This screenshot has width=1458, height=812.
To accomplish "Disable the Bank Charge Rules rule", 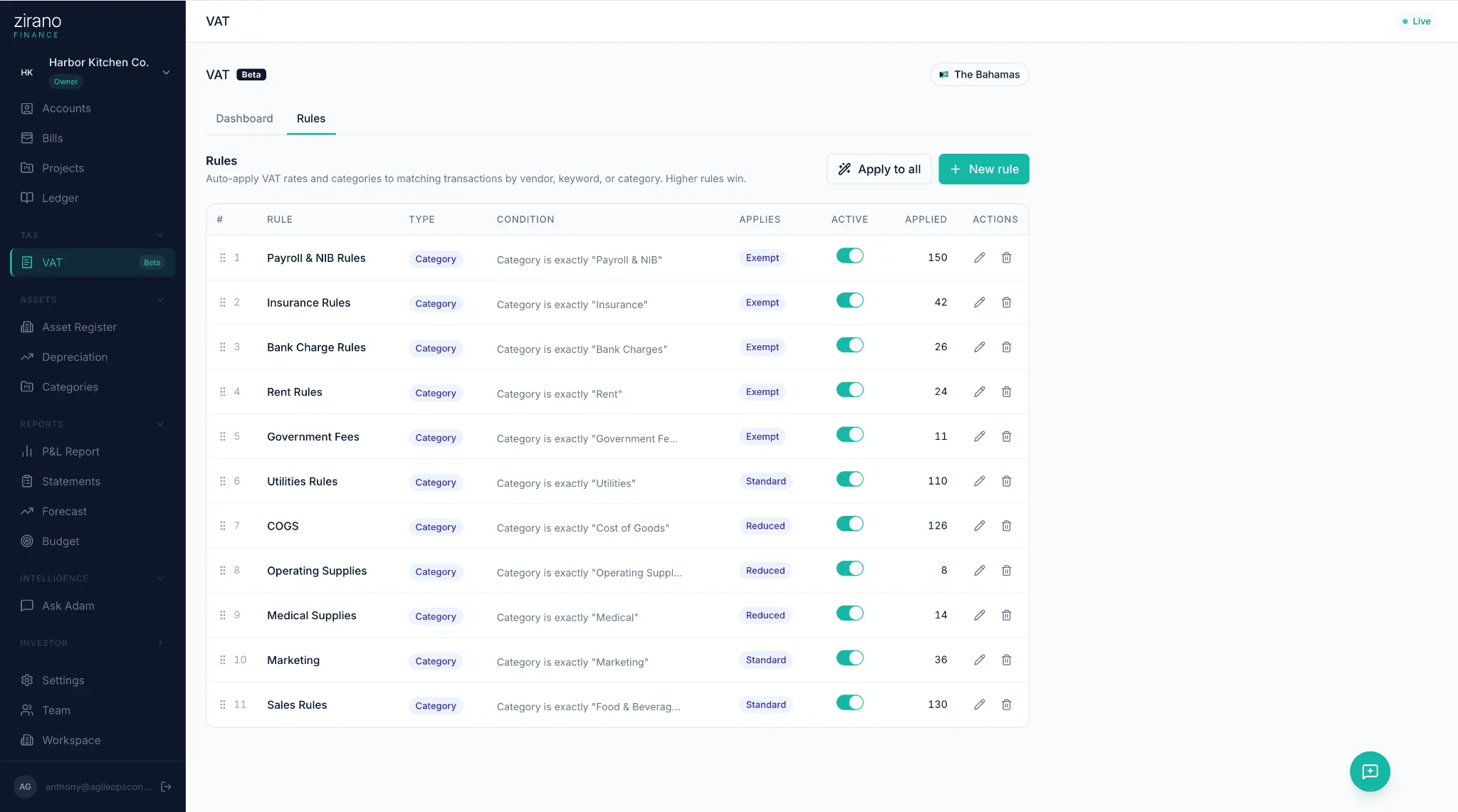I will [x=849, y=345].
